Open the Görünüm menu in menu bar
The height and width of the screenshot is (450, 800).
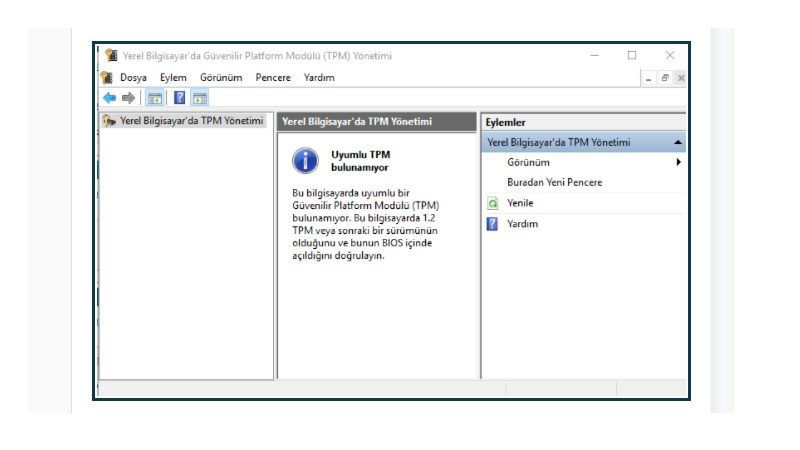pos(221,78)
